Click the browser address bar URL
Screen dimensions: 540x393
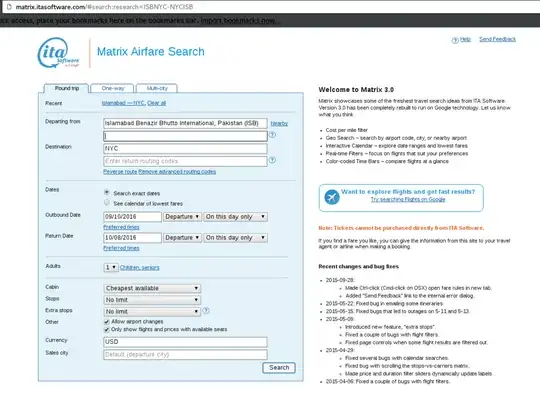(104, 7)
